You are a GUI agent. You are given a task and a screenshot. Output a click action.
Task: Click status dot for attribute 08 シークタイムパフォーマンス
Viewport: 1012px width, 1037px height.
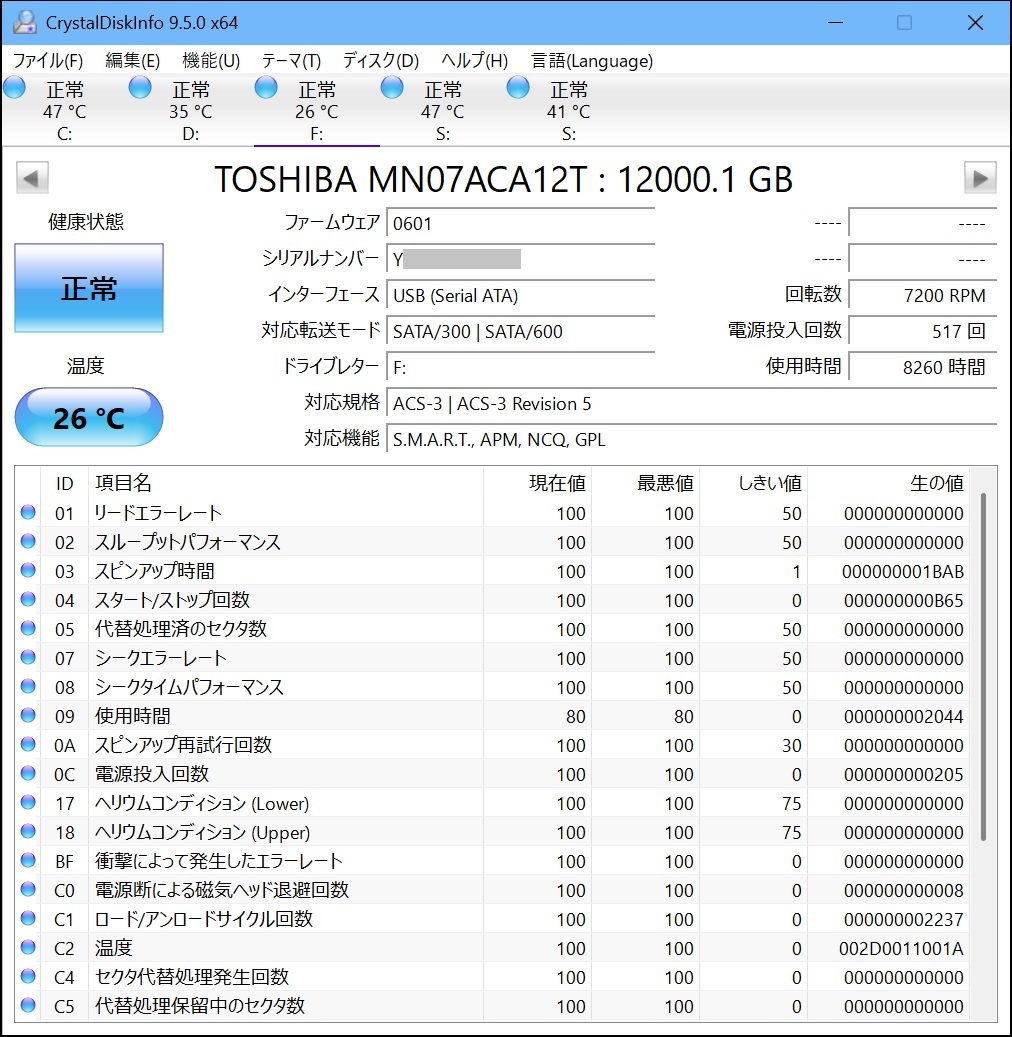click(x=28, y=686)
